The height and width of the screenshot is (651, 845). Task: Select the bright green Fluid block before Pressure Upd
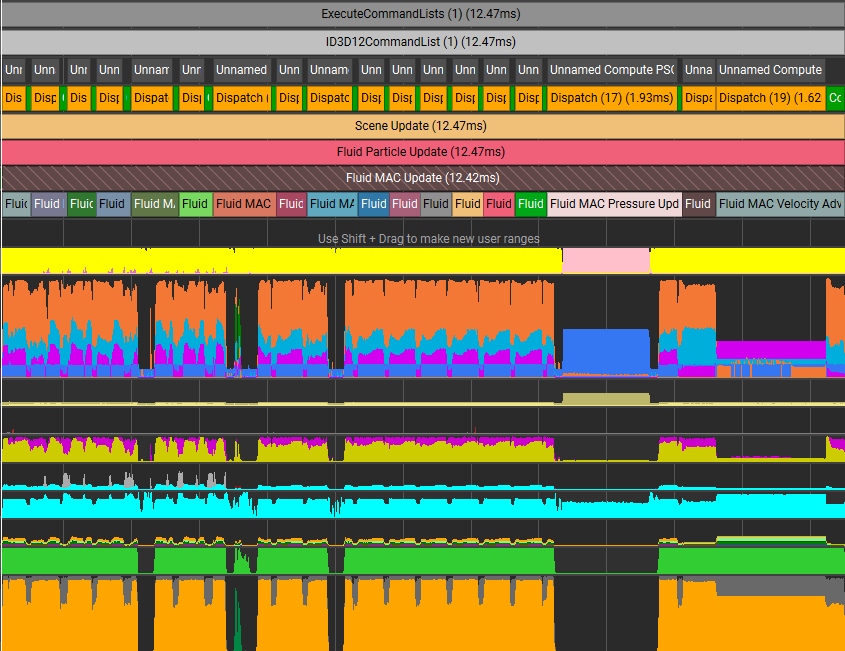tap(531, 204)
